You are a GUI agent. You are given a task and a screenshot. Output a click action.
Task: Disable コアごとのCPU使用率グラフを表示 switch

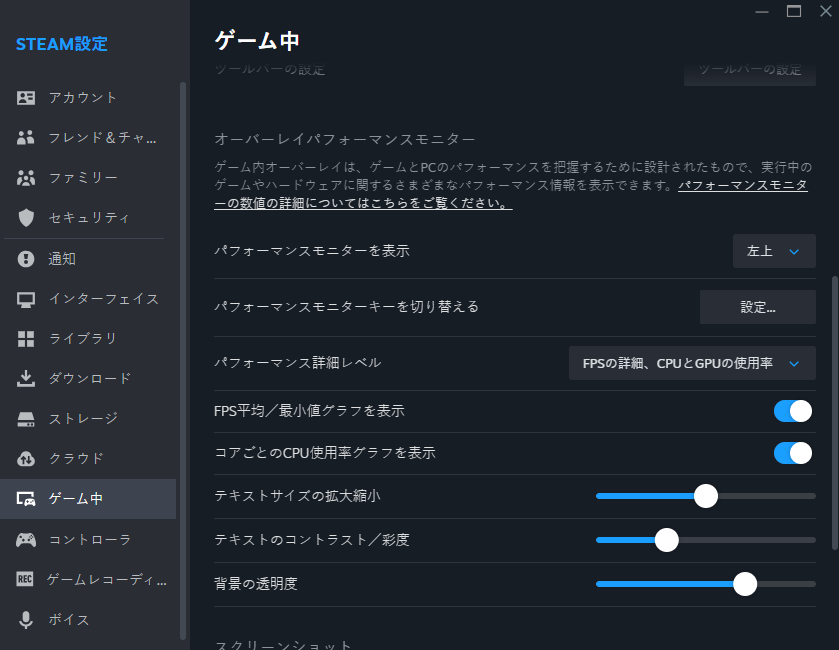793,453
